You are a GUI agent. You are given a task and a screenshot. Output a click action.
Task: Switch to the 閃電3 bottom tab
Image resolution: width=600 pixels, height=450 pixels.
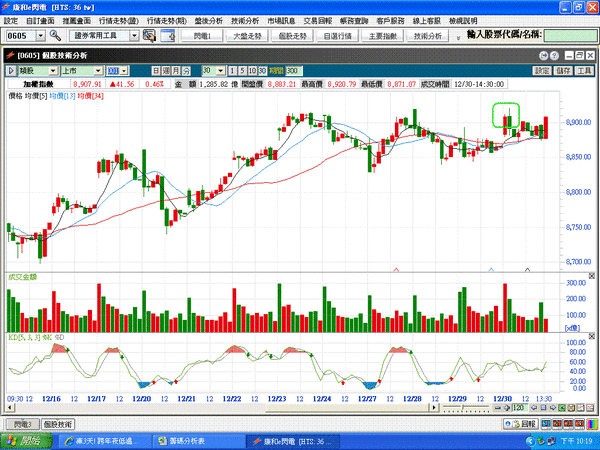pyautogui.click(x=23, y=424)
